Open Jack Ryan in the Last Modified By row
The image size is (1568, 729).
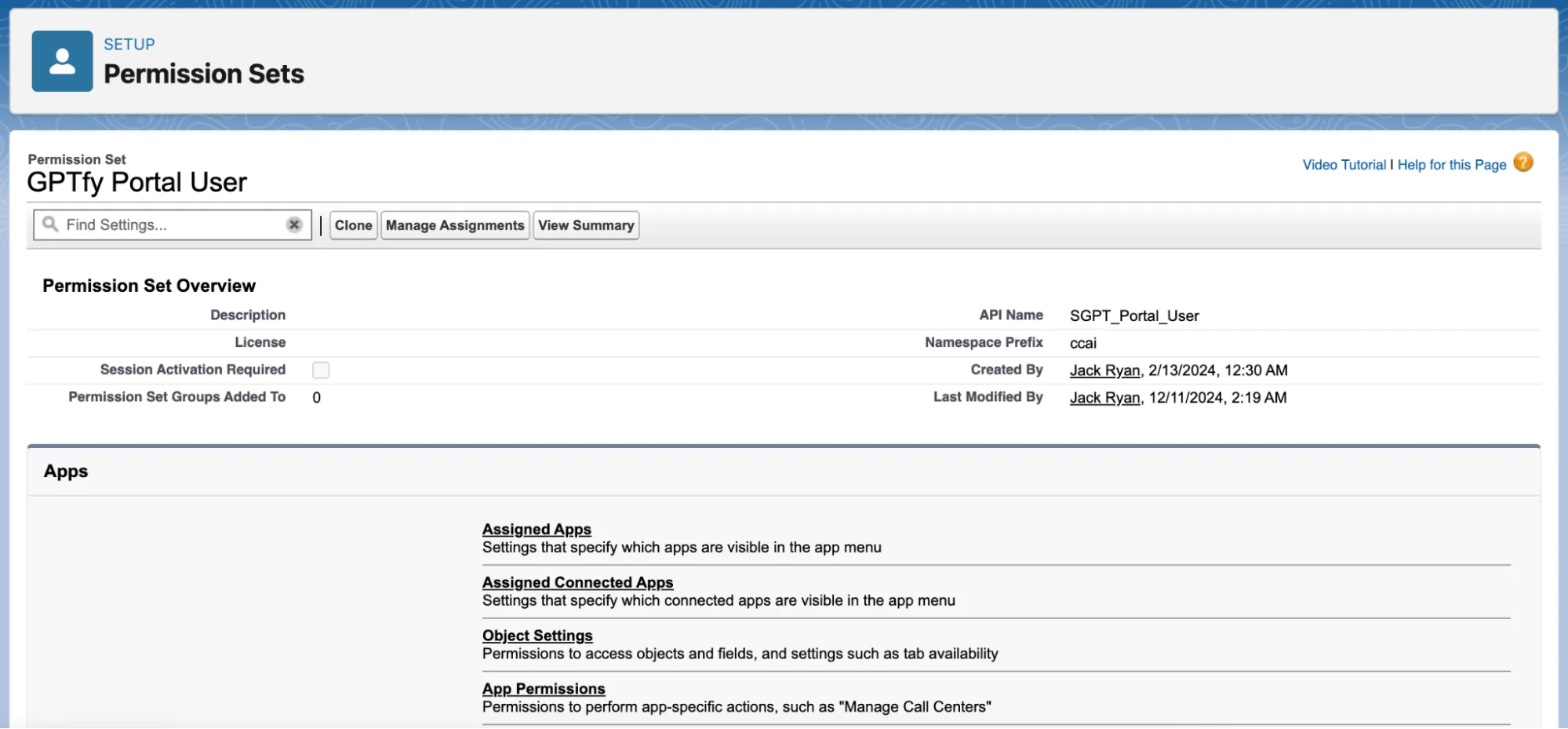coord(1104,398)
